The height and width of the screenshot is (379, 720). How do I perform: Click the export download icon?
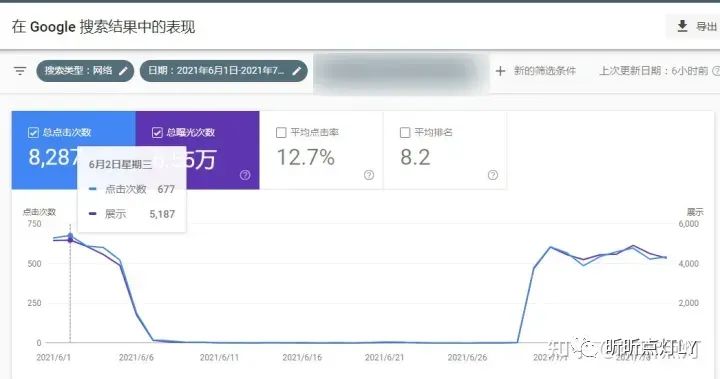point(682,26)
